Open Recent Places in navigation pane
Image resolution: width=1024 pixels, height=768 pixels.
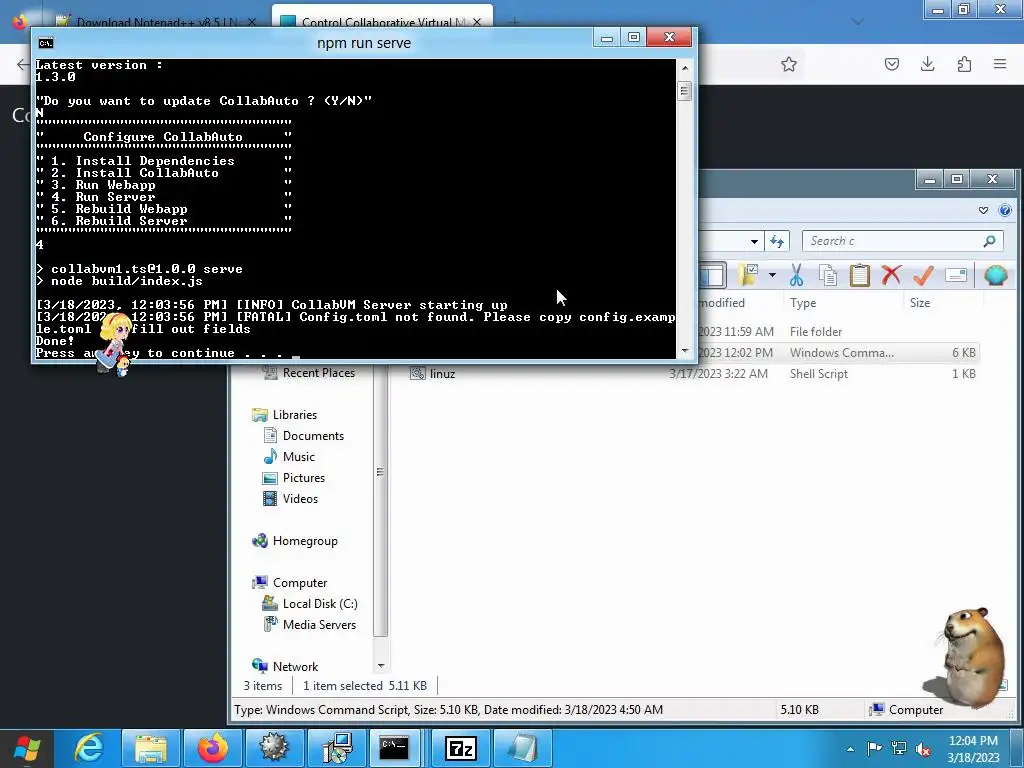[319, 373]
